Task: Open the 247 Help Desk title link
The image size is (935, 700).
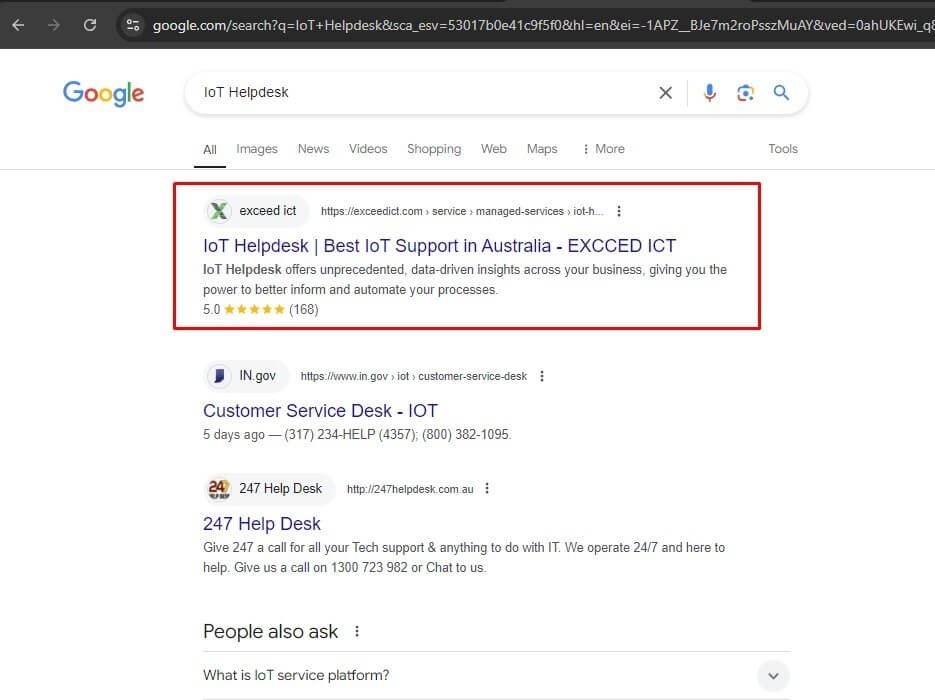Action: coord(262,524)
